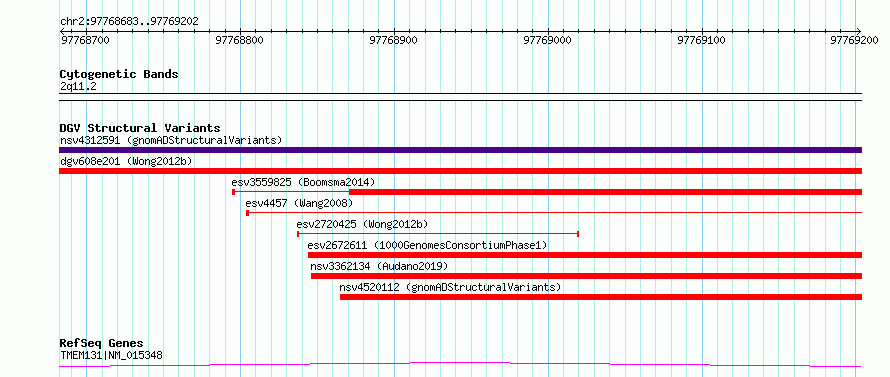Click the nsv3362134 red variant bar
The image size is (890, 377).
point(586,276)
